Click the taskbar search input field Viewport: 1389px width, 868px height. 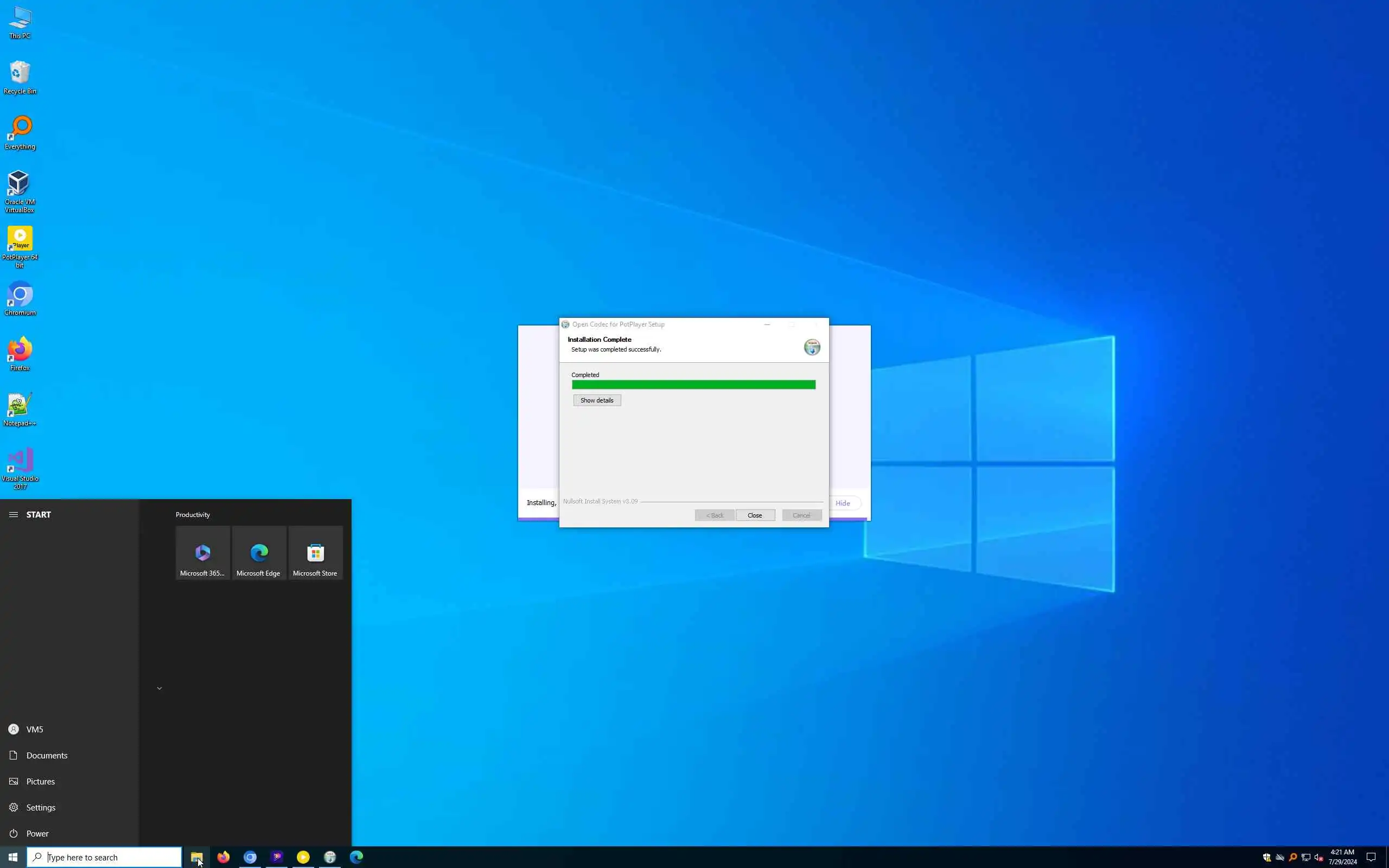(x=109, y=857)
